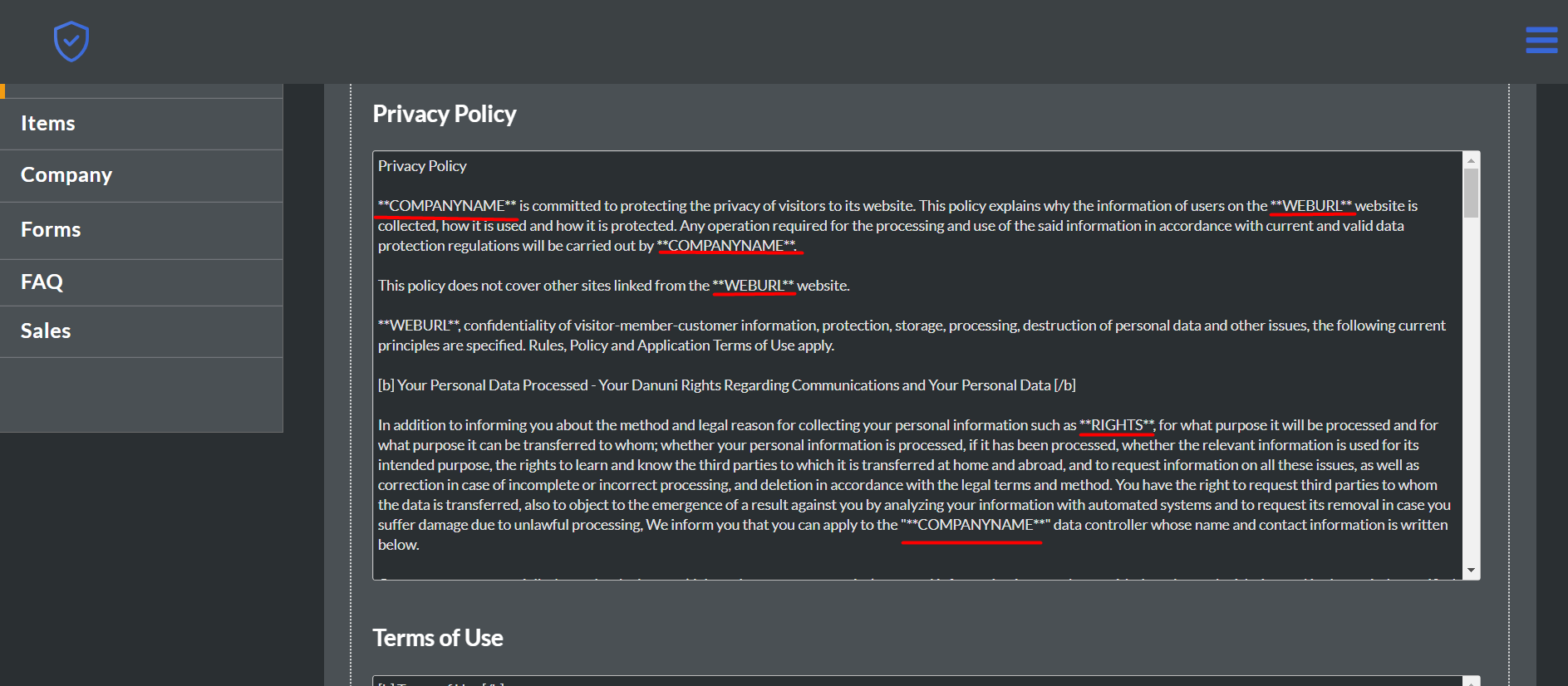1568x686 pixels.
Task: Open the FAQ sidebar item
Action: click(141, 282)
